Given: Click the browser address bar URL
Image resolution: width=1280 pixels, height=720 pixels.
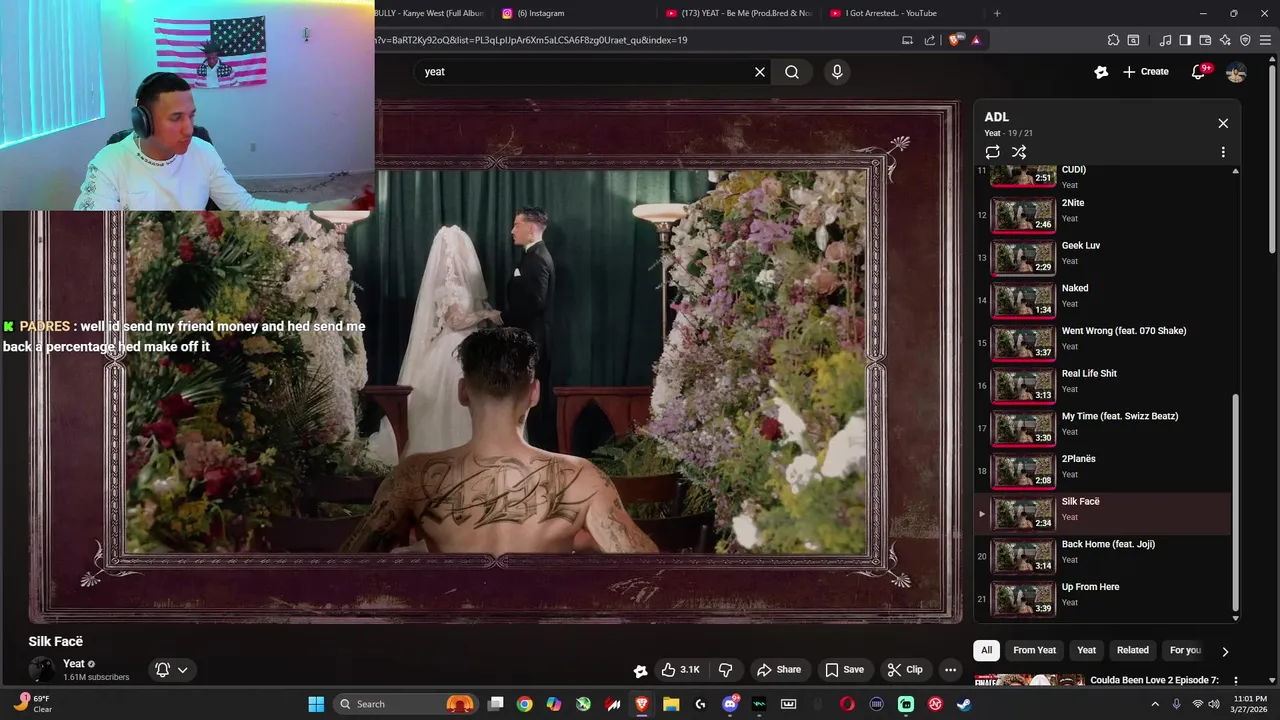Looking at the screenshot, I should pos(530,40).
